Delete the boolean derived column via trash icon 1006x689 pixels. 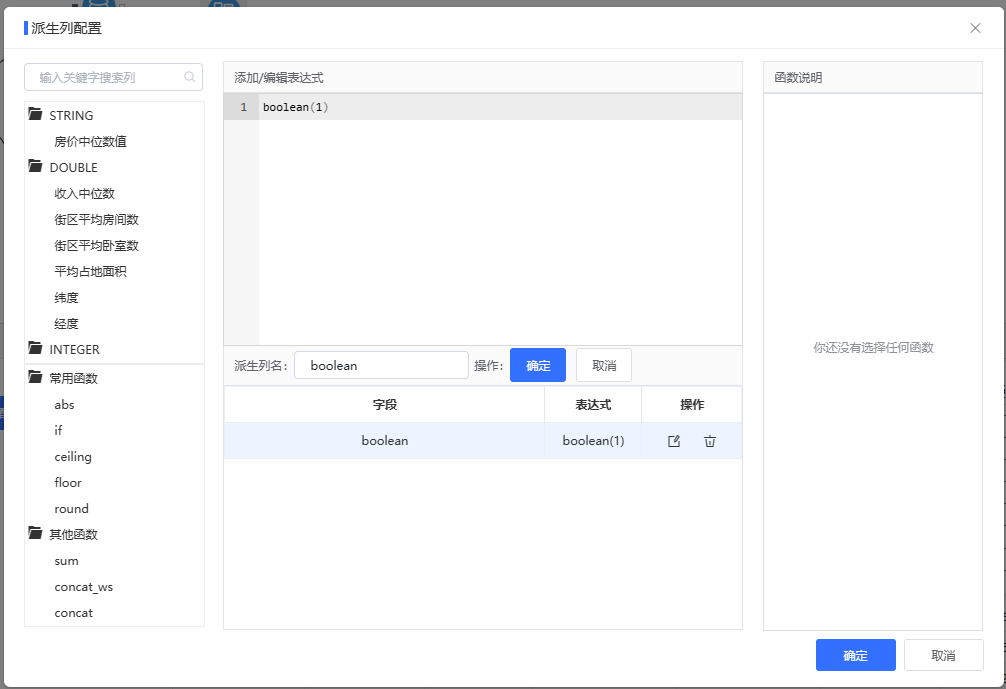(710, 441)
